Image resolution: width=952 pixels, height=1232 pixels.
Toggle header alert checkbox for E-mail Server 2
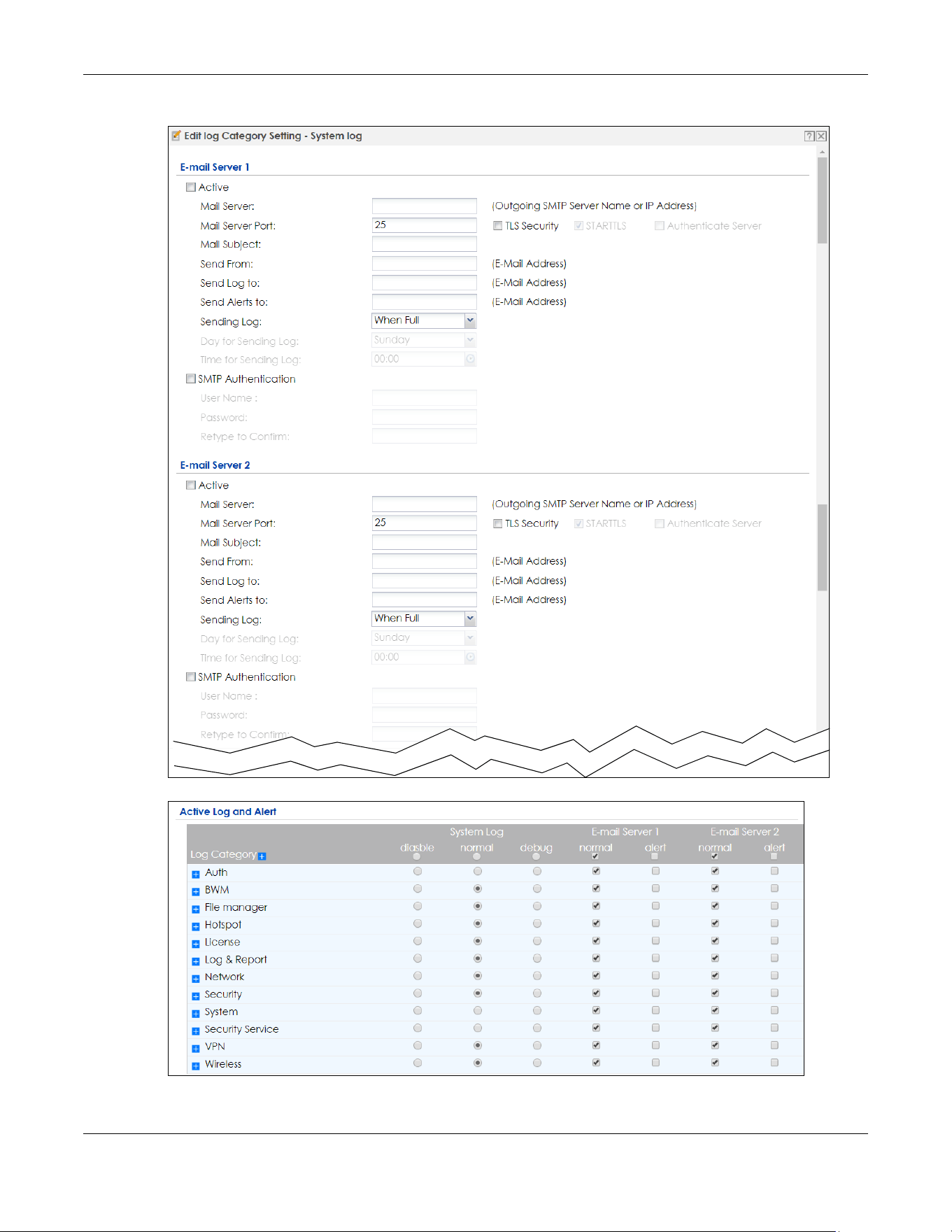(x=774, y=856)
